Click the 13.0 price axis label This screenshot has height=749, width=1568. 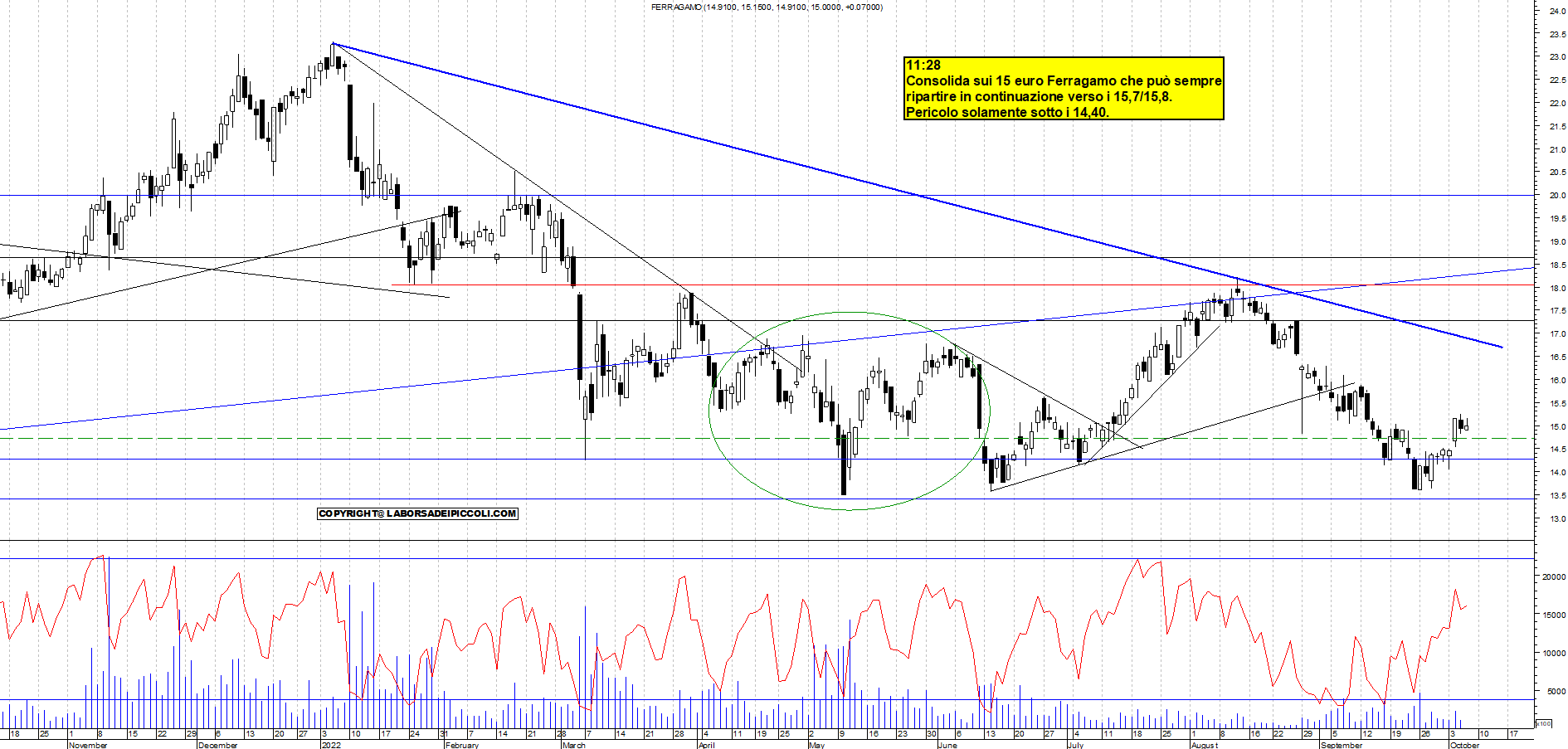click(x=1557, y=519)
